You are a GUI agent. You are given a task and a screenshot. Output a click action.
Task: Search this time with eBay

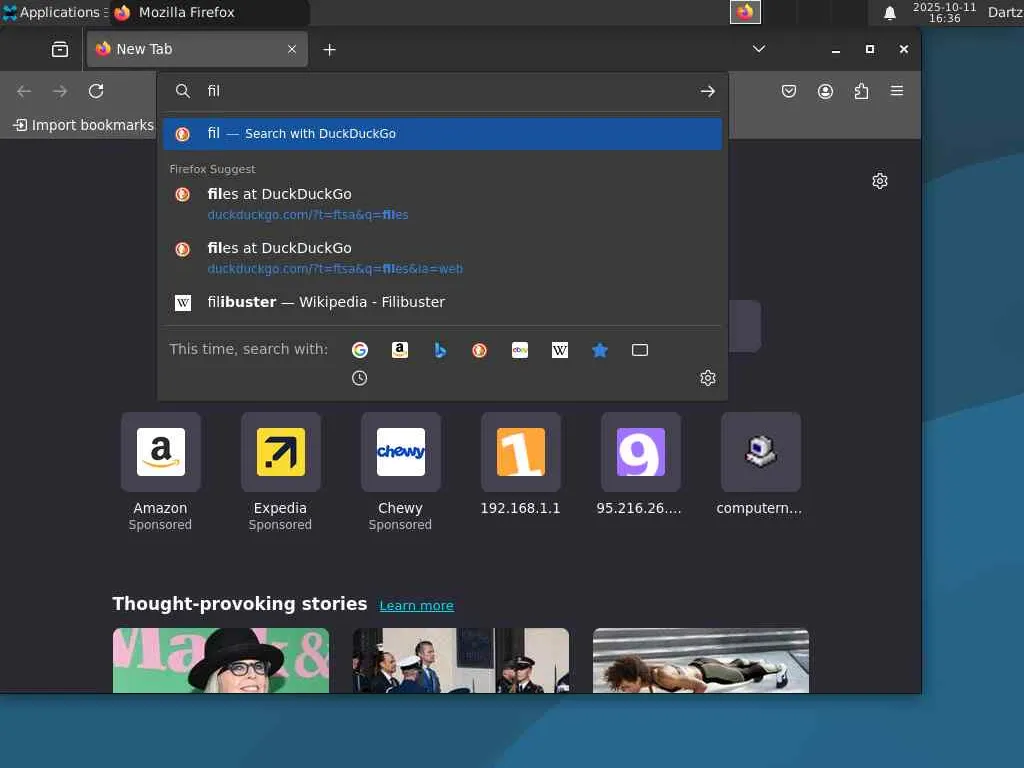point(520,350)
